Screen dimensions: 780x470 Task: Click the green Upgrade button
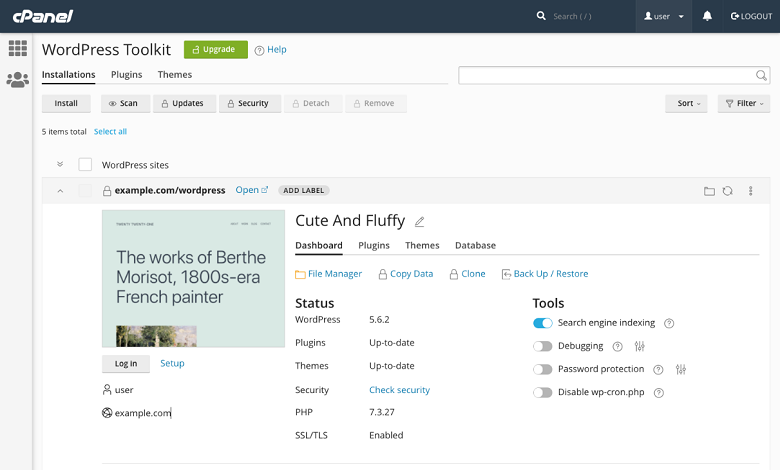(216, 49)
